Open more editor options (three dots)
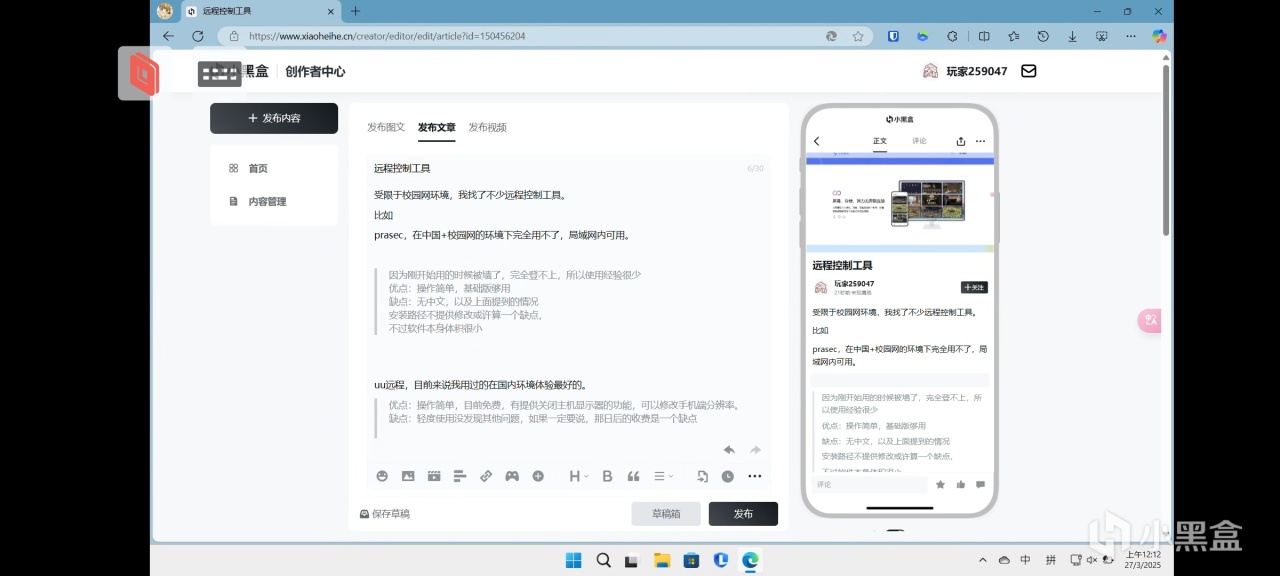The width and height of the screenshot is (1280, 576). [x=755, y=476]
